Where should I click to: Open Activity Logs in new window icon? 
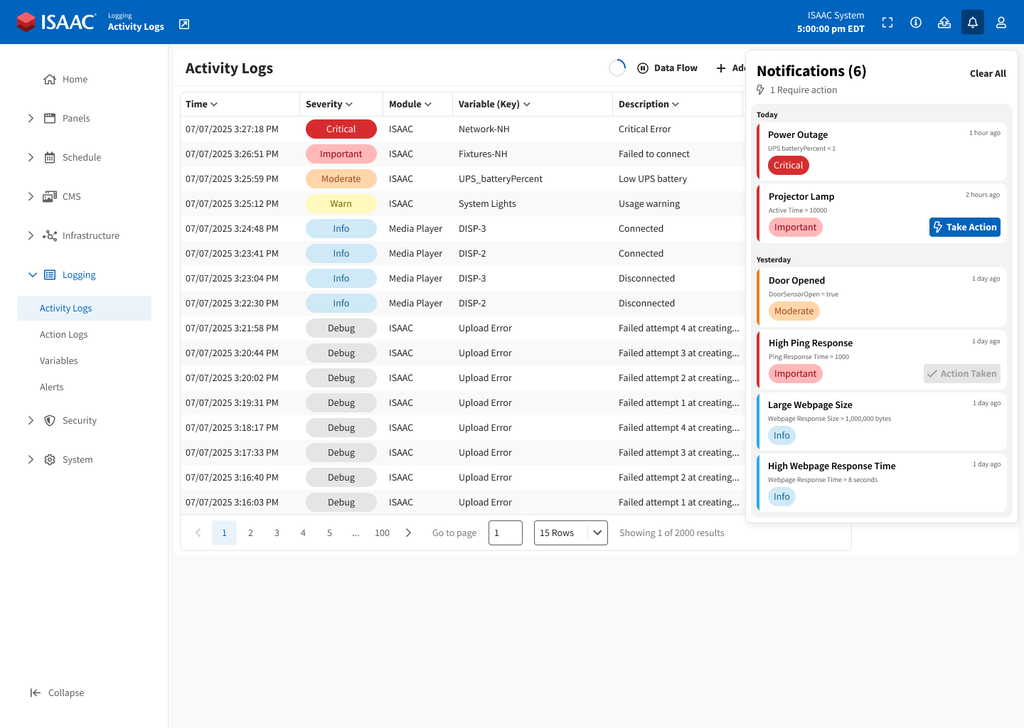(184, 24)
